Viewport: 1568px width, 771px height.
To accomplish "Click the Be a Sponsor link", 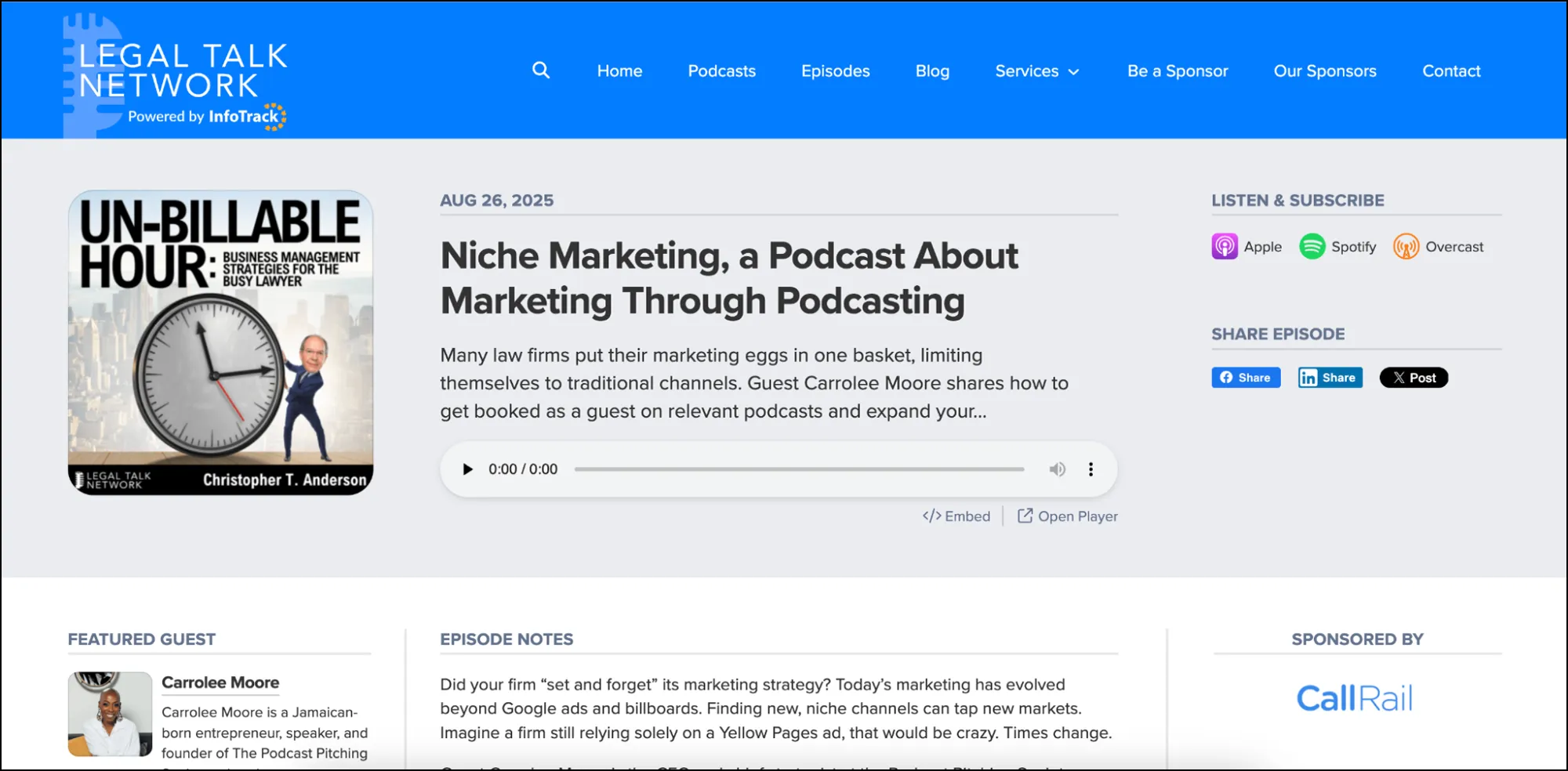I will pyautogui.click(x=1177, y=71).
